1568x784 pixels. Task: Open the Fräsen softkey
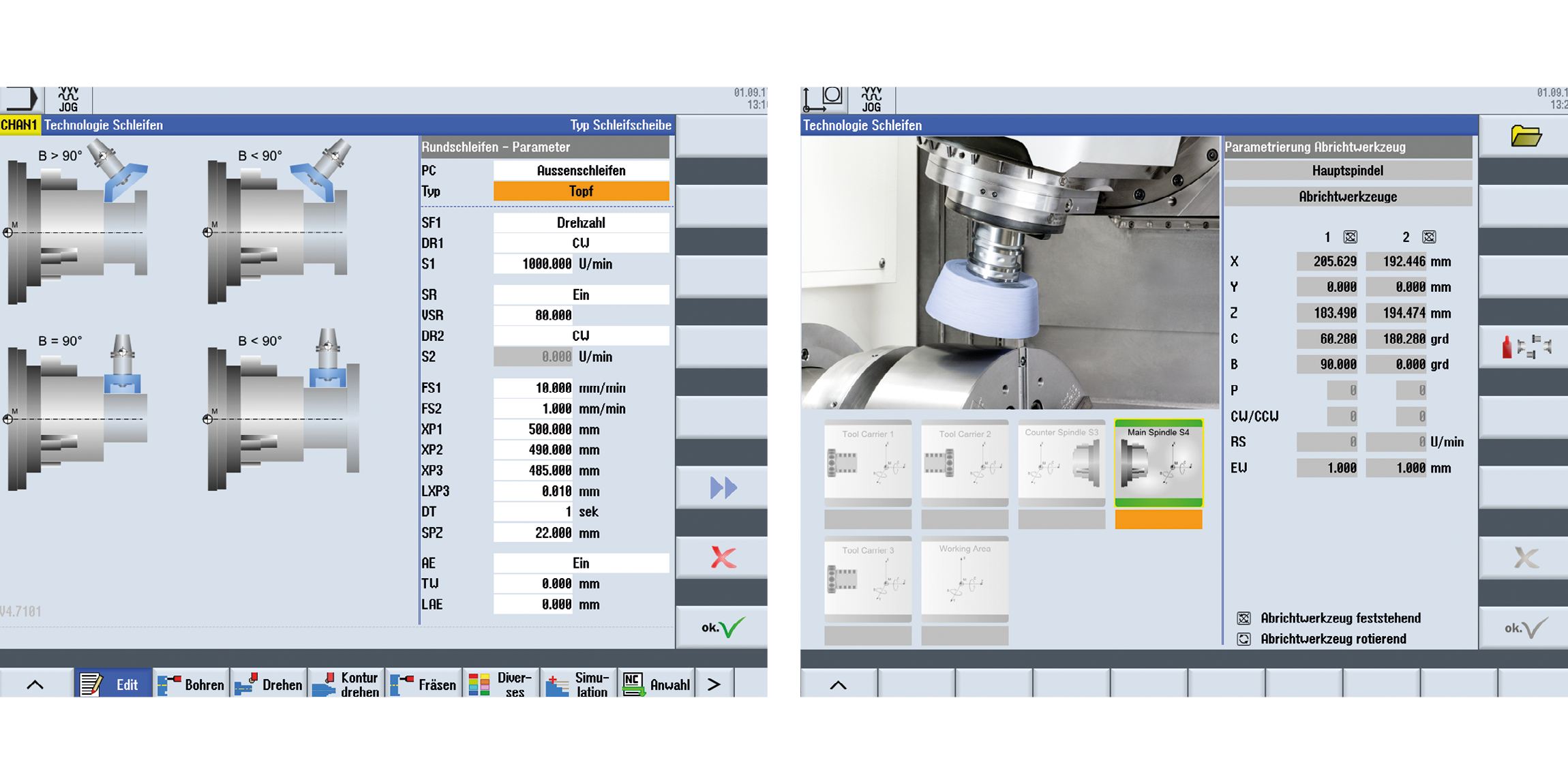click(x=423, y=684)
